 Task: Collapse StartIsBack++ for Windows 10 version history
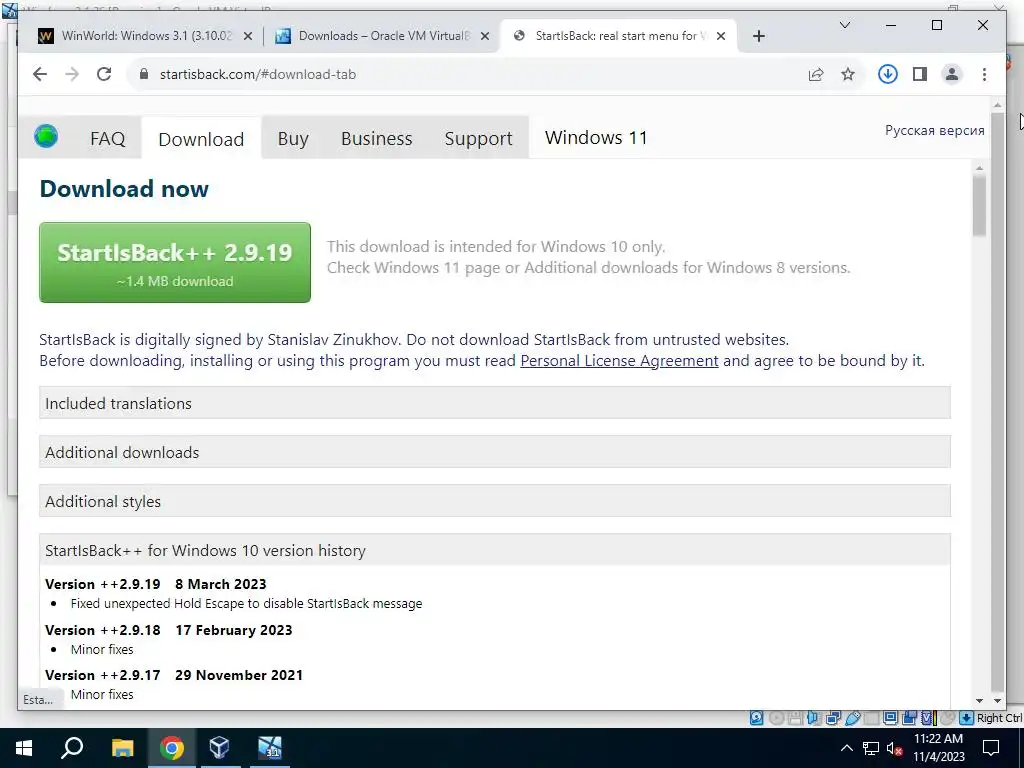pos(494,550)
